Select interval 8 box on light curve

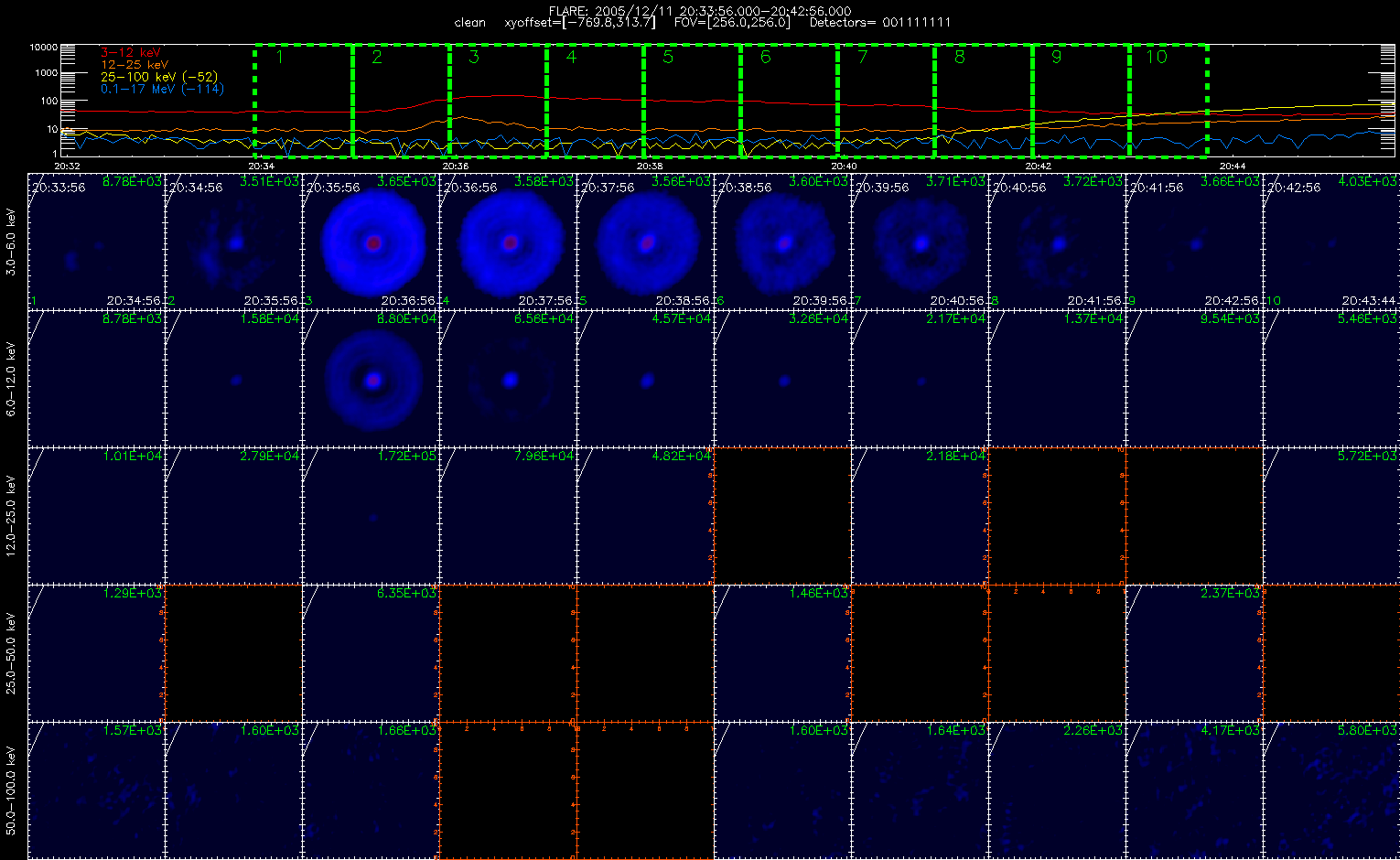tap(984, 100)
